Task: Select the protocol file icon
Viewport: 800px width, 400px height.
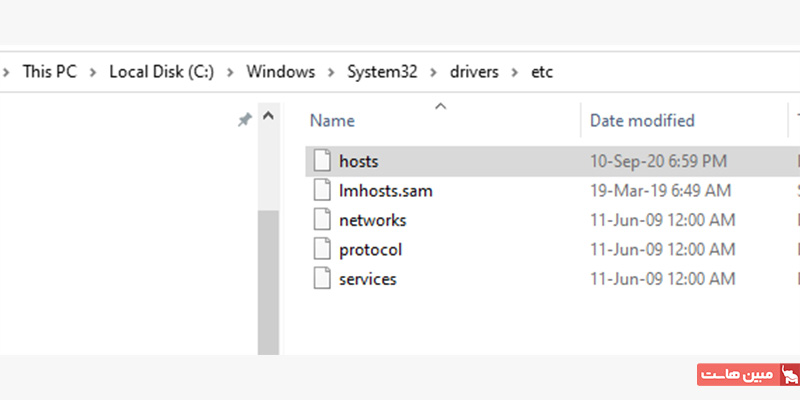Action: 321,249
